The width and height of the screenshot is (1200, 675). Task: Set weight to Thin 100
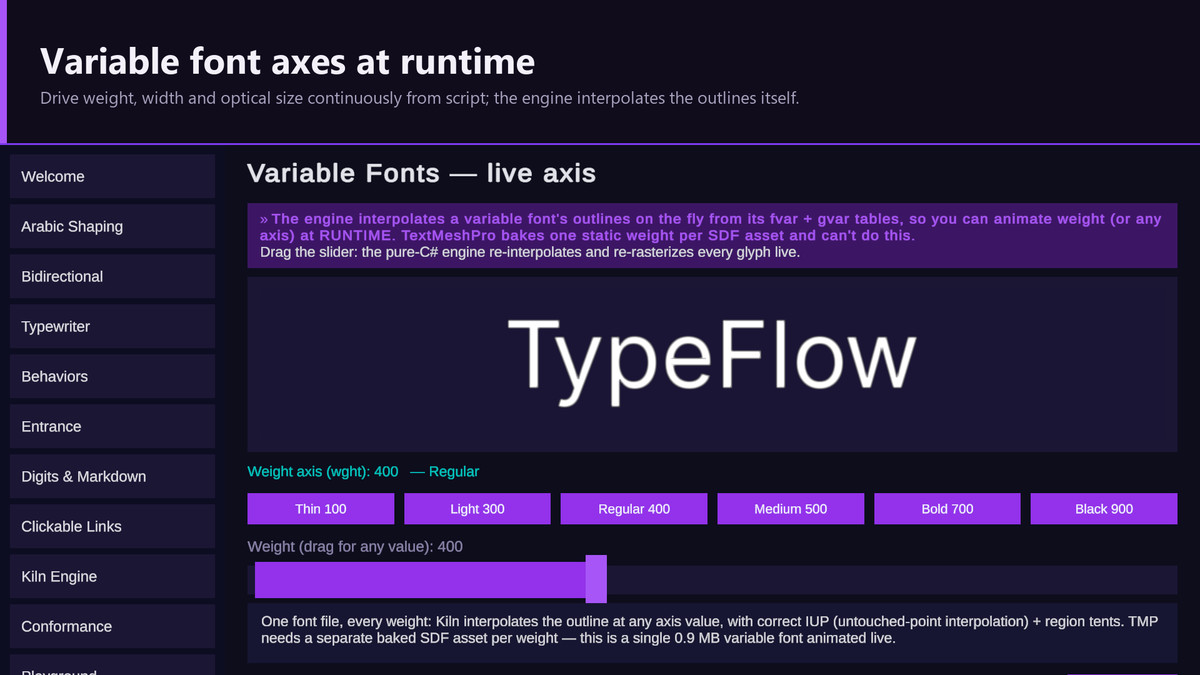coord(321,509)
